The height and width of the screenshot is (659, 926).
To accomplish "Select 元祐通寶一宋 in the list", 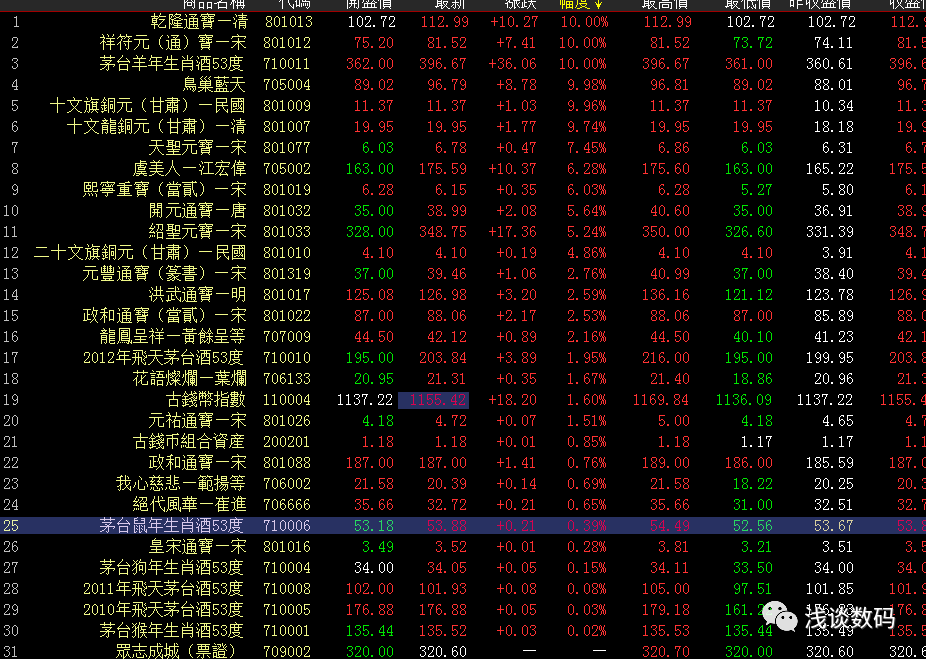I will (x=198, y=421).
